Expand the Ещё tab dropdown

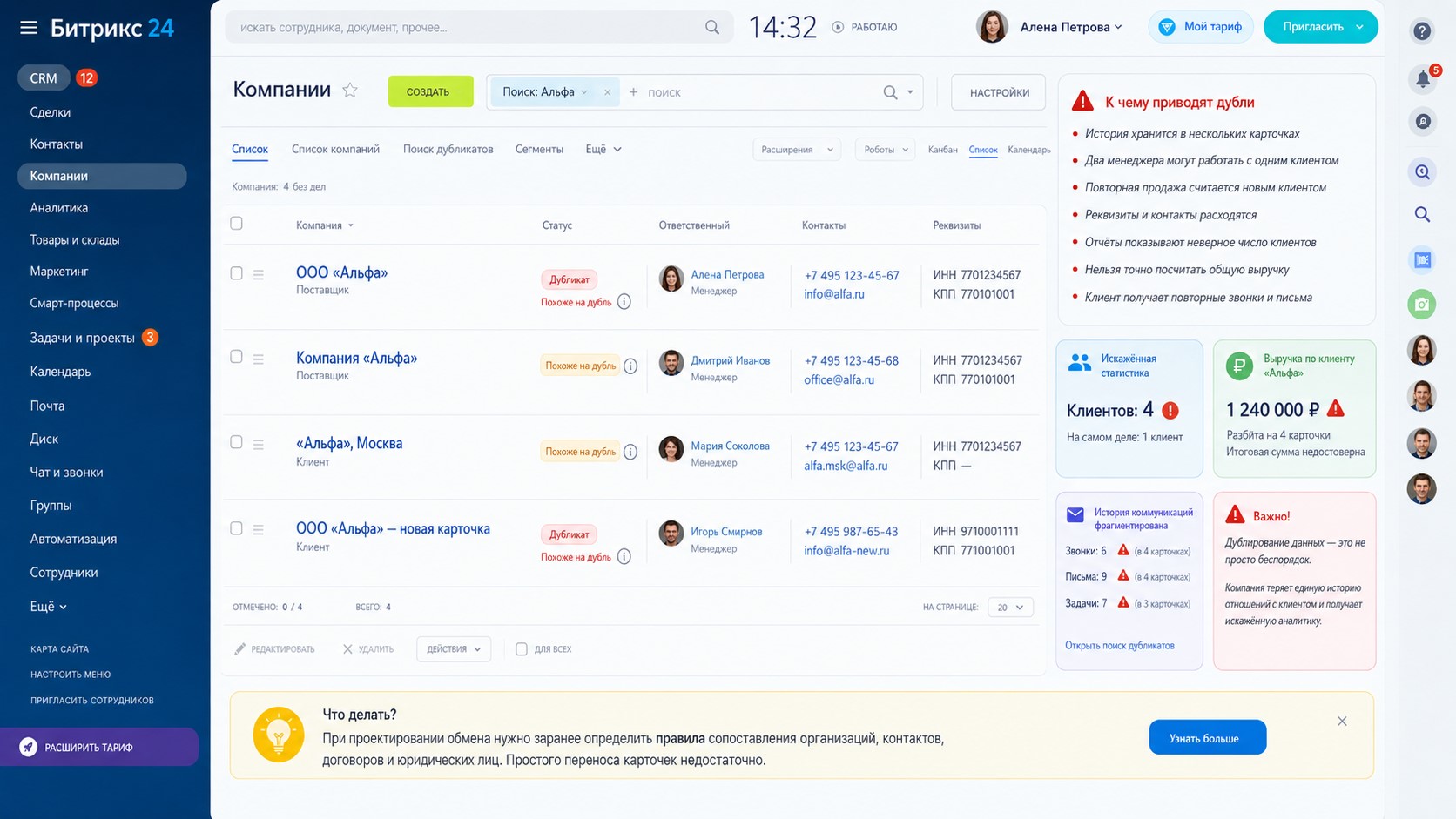point(603,150)
